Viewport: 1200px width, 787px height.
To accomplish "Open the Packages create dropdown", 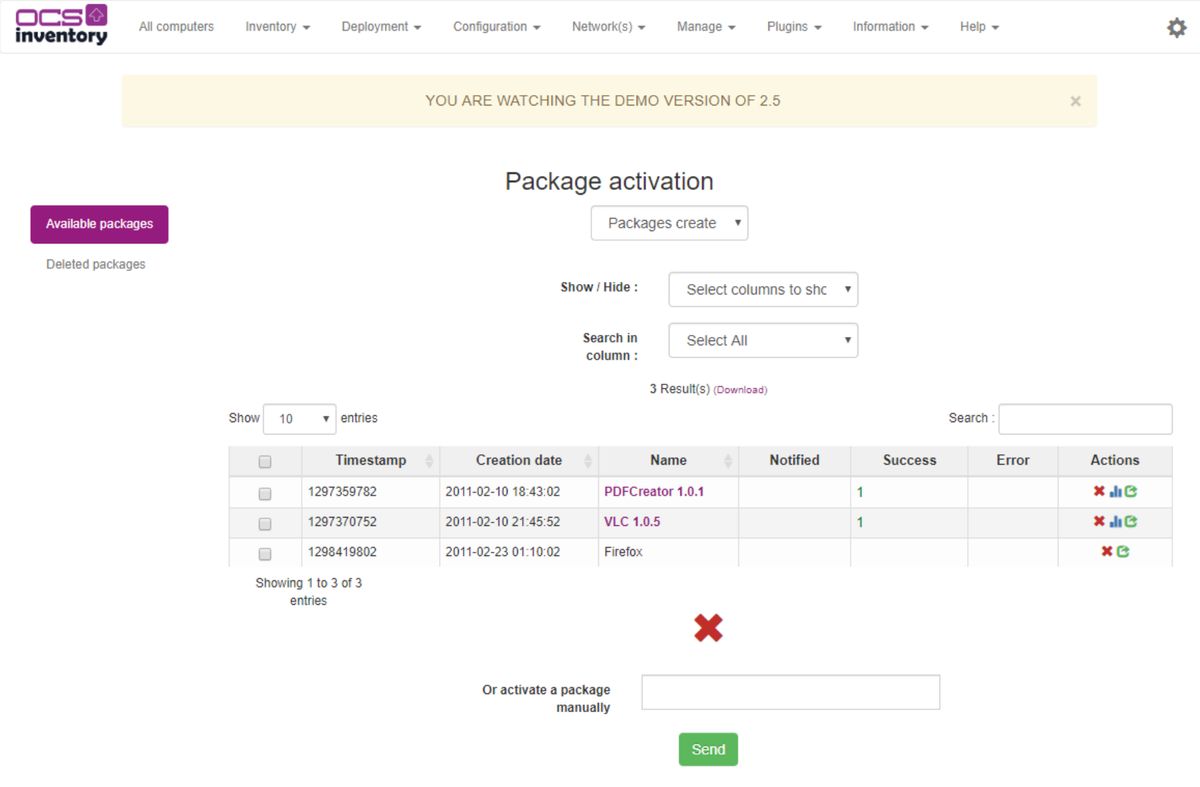I will tap(669, 222).
